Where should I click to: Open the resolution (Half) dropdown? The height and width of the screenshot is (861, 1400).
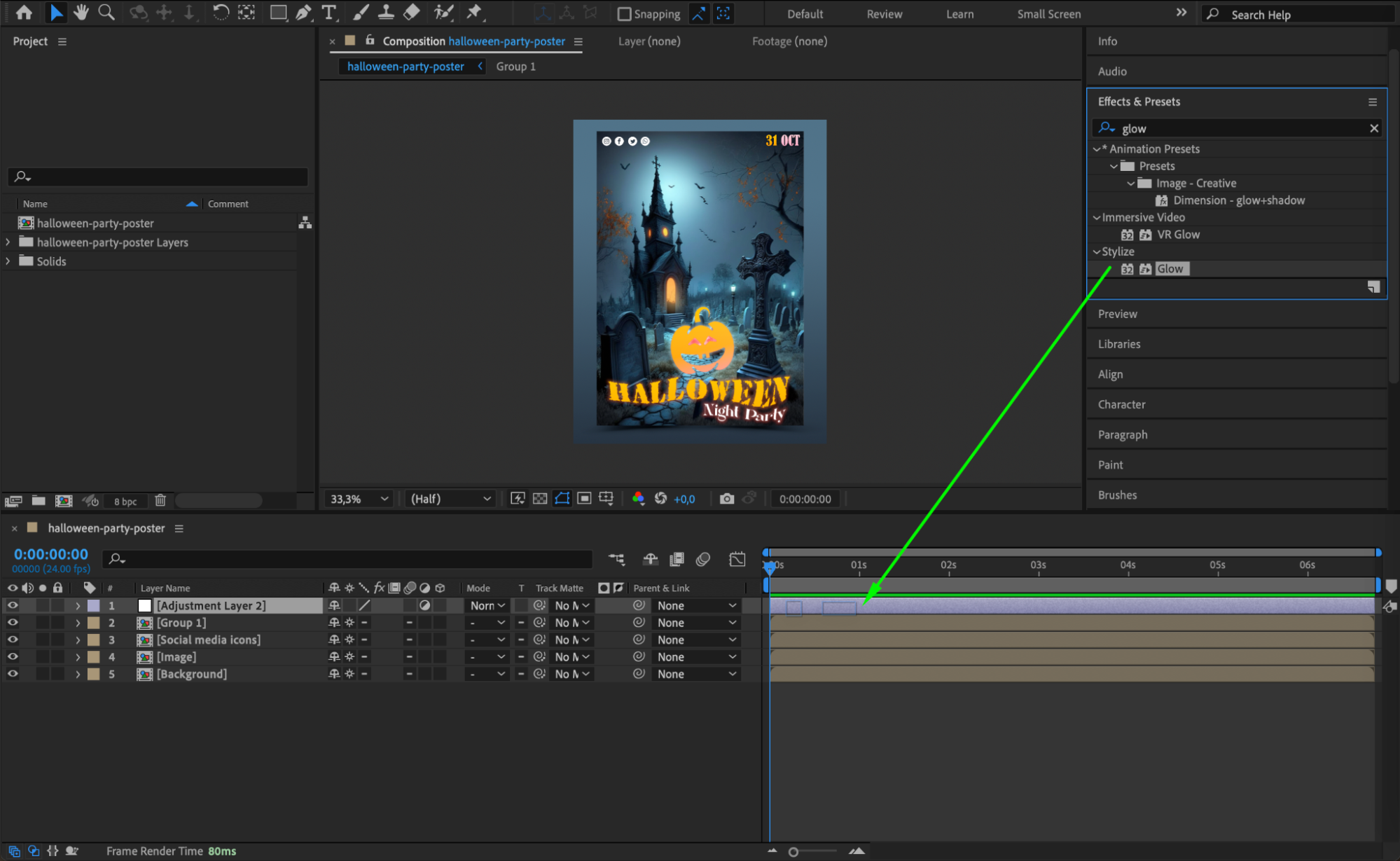click(450, 499)
